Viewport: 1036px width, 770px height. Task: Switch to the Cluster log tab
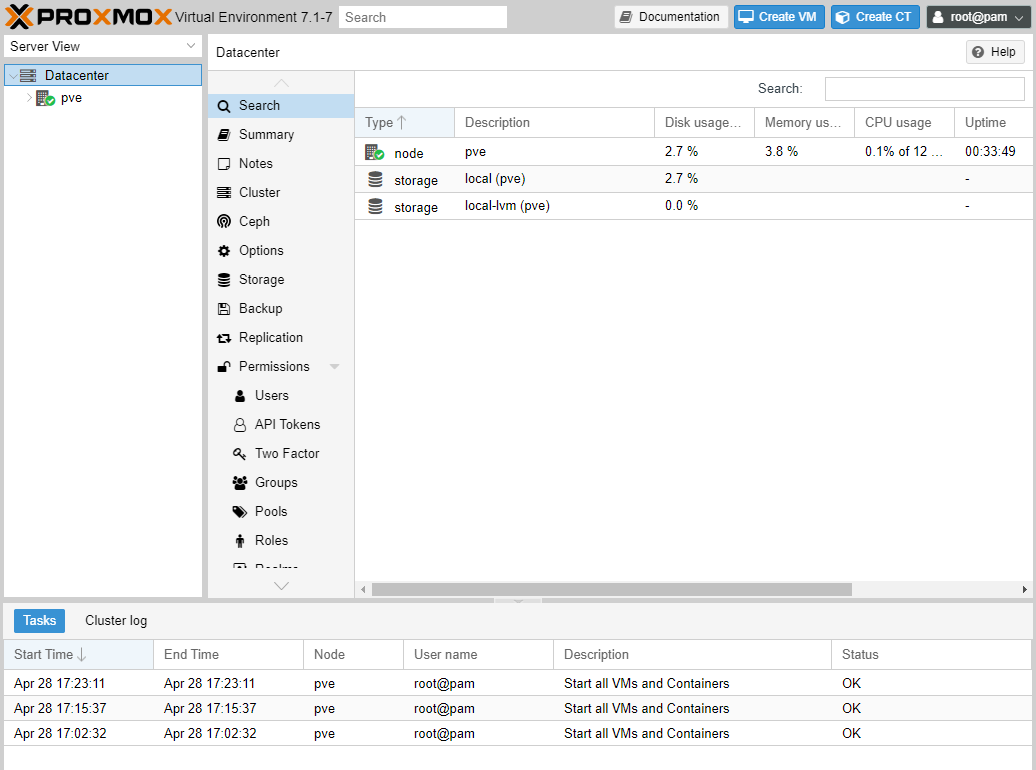[x=116, y=621]
